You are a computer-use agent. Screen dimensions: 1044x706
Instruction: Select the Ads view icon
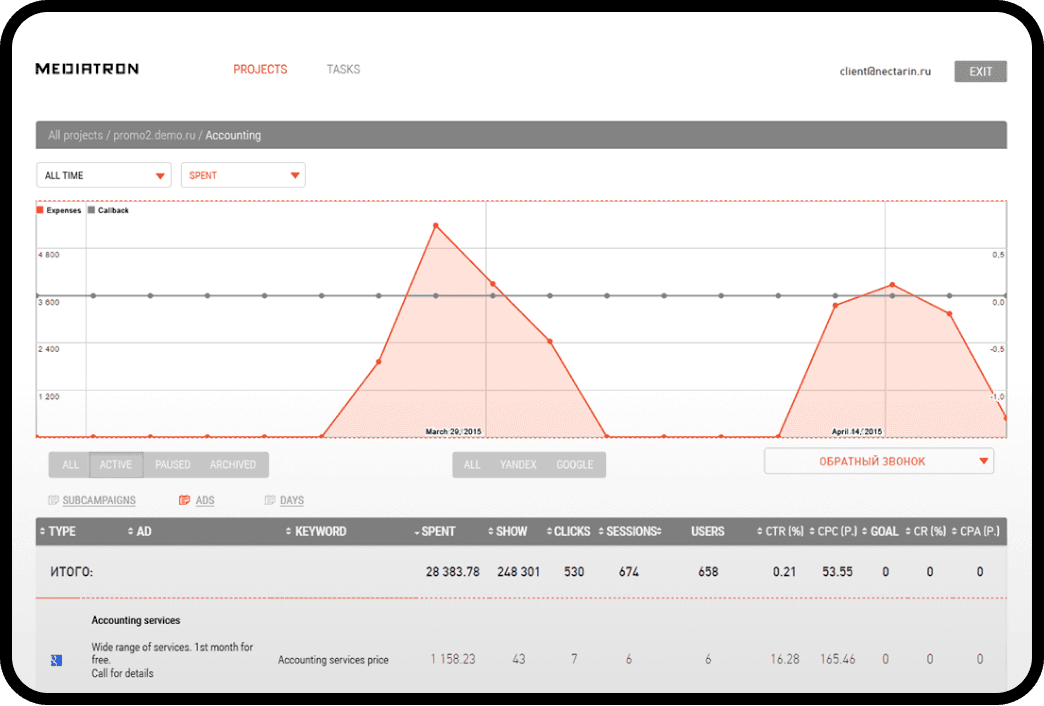tap(184, 500)
